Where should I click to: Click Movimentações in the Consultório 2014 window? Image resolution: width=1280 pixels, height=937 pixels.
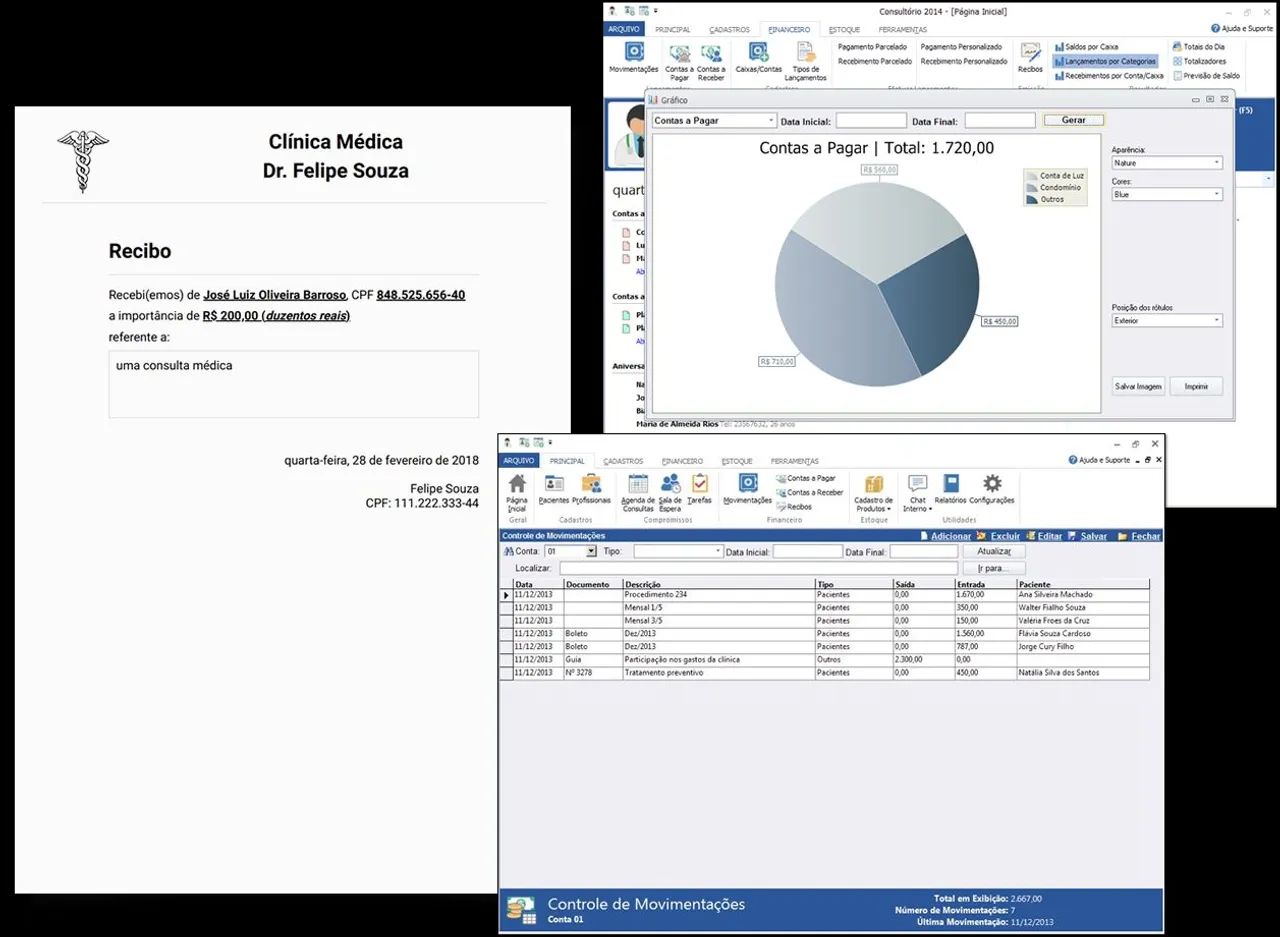[634, 57]
